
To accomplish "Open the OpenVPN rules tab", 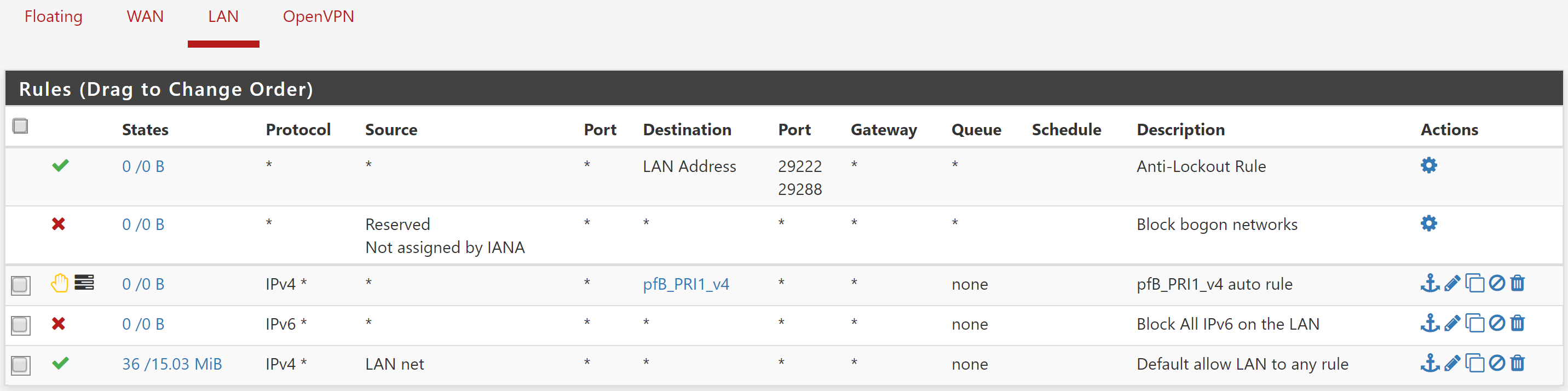I will pos(318,16).
